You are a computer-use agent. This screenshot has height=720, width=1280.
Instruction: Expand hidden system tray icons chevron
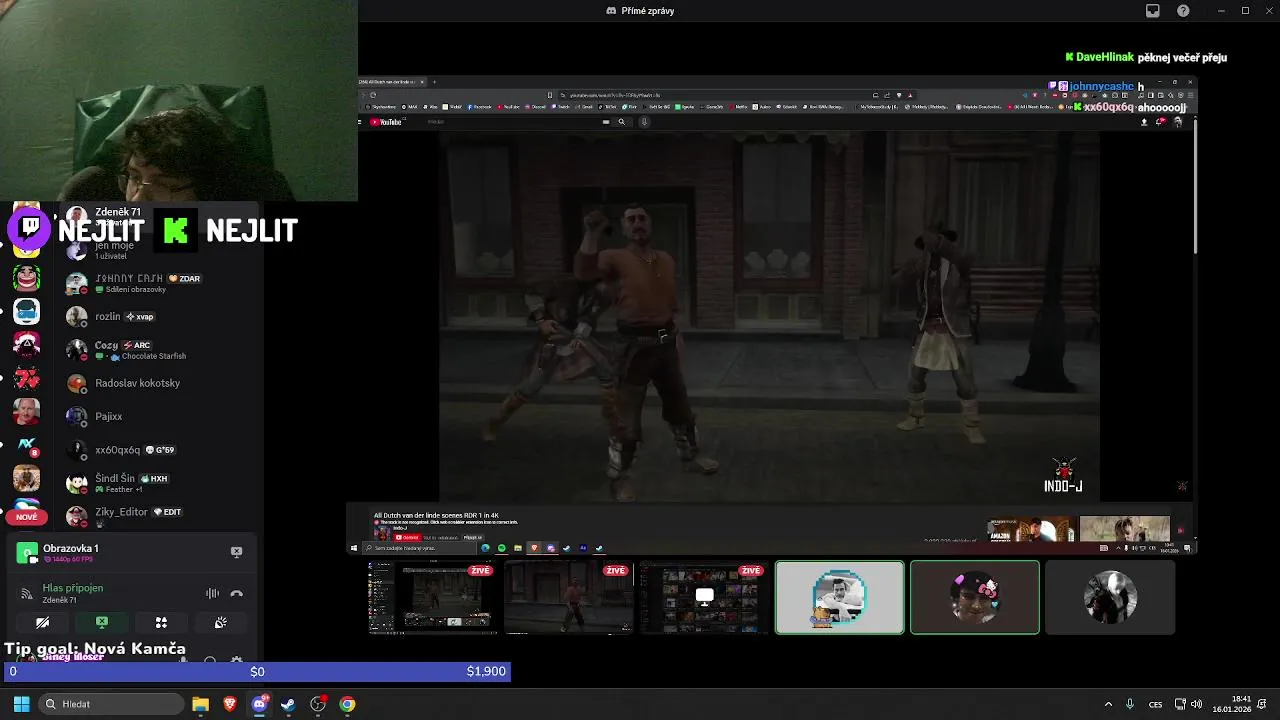click(x=1107, y=704)
